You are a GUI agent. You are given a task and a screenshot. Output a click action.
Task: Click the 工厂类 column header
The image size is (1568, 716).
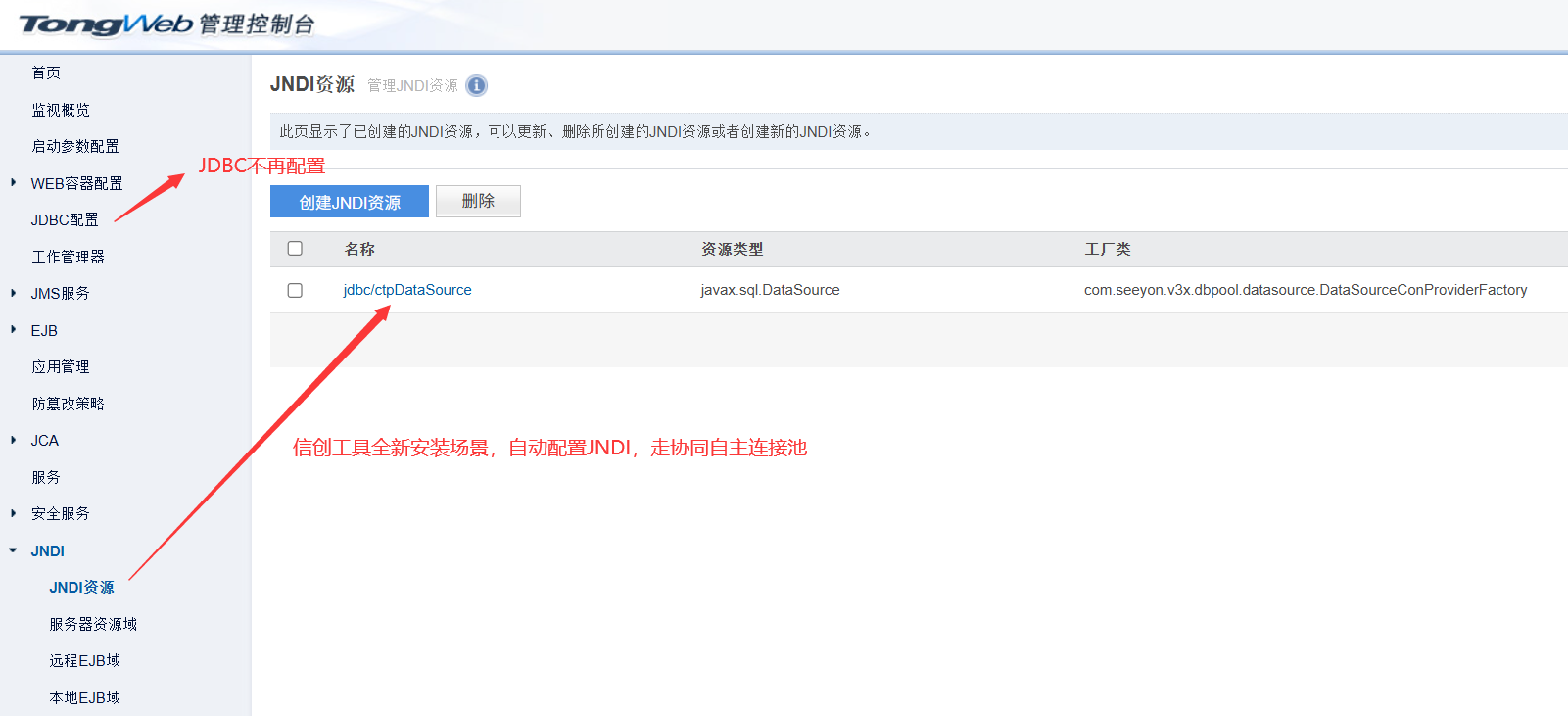1108,249
